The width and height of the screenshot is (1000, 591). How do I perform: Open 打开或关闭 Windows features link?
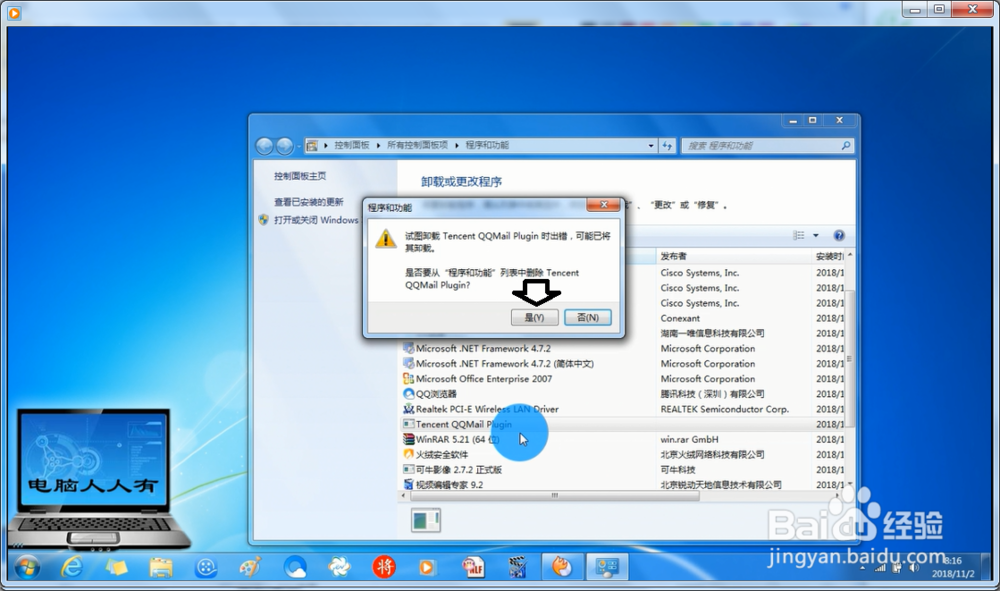[316, 220]
